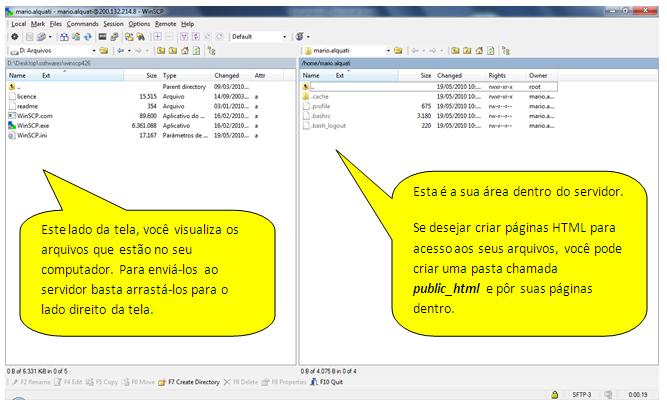Refresh the remote panel
Screen dimensions: 667x411
491,51
